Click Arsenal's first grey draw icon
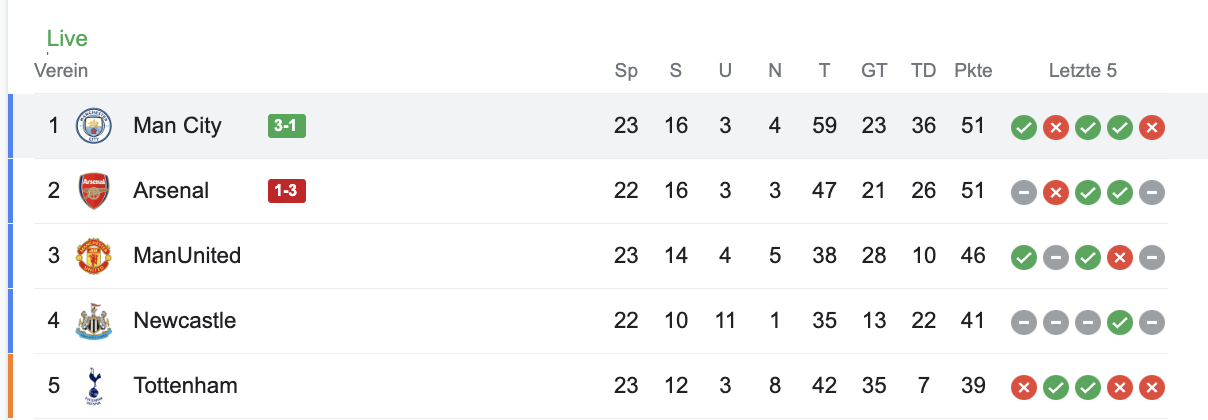This screenshot has height=420, width=1208. tap(1023, 192)
